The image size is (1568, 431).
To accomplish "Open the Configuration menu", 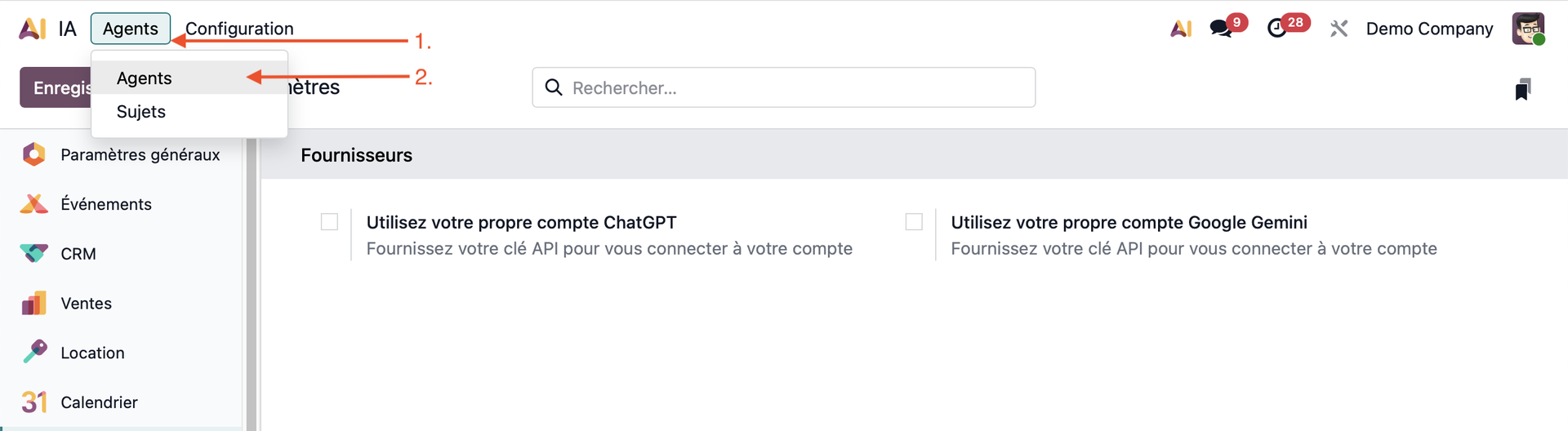I will pos(239,29).
